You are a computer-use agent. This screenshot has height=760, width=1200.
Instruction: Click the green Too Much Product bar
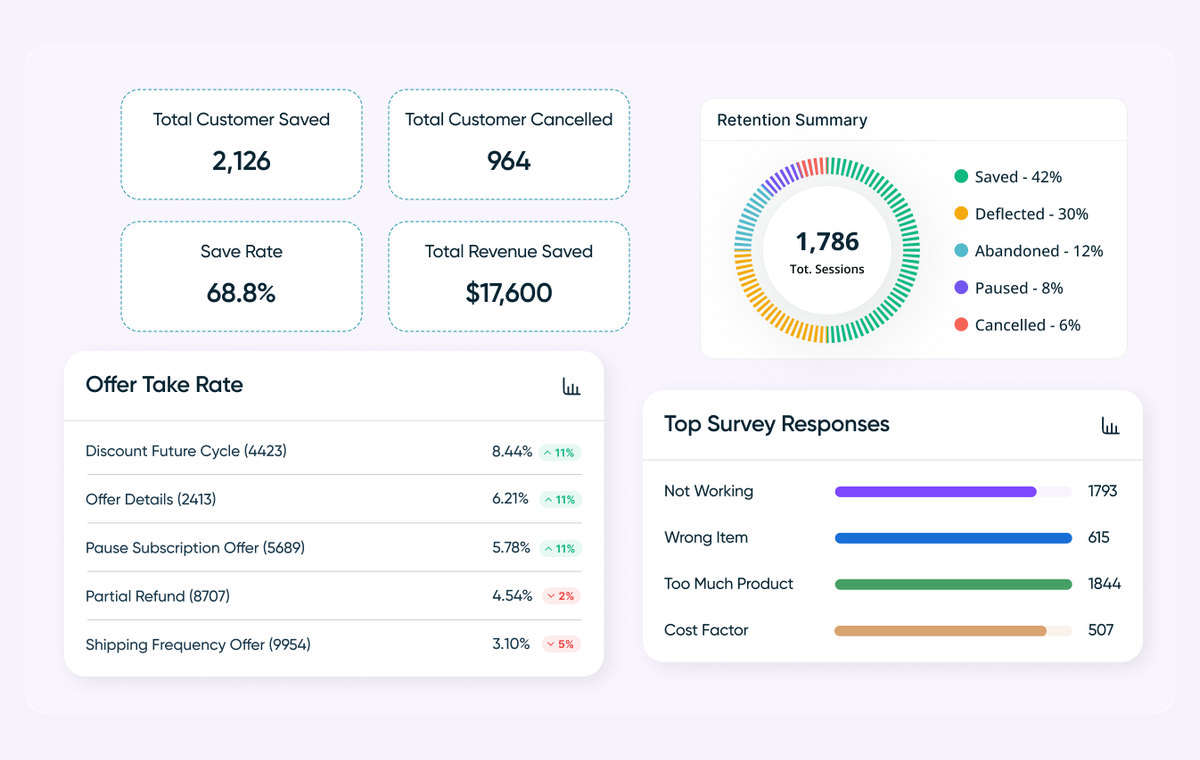pos(953,584)
